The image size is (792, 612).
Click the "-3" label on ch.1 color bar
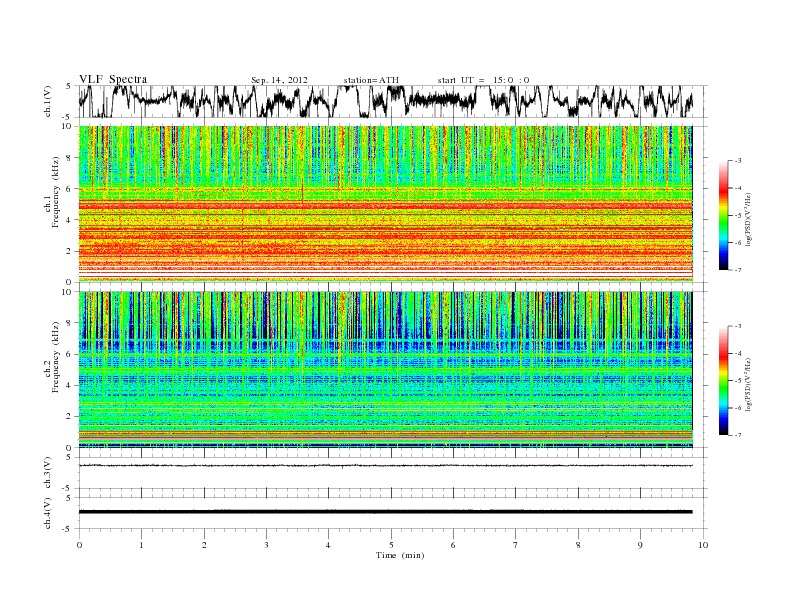point(737,161)
